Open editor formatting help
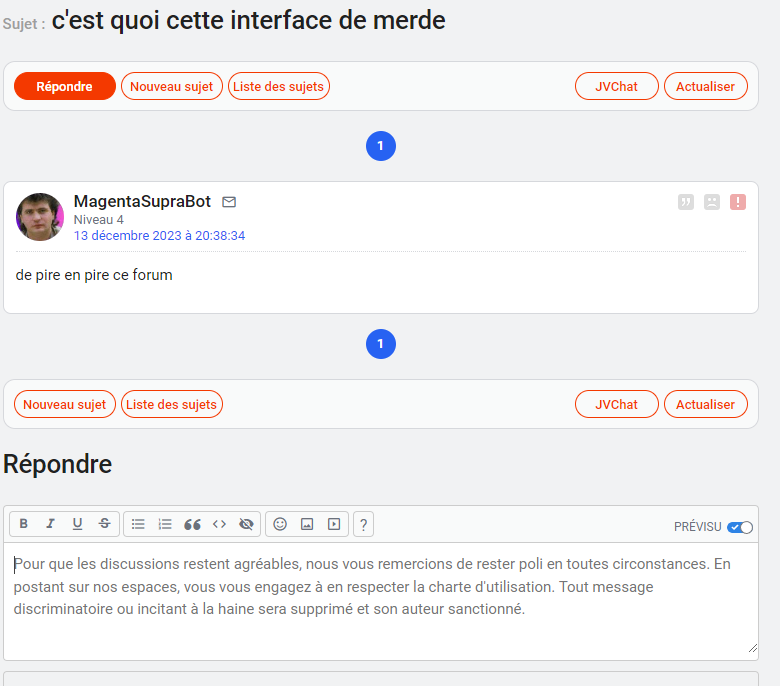This screenshot has height=686, width=780. point(364,524)
